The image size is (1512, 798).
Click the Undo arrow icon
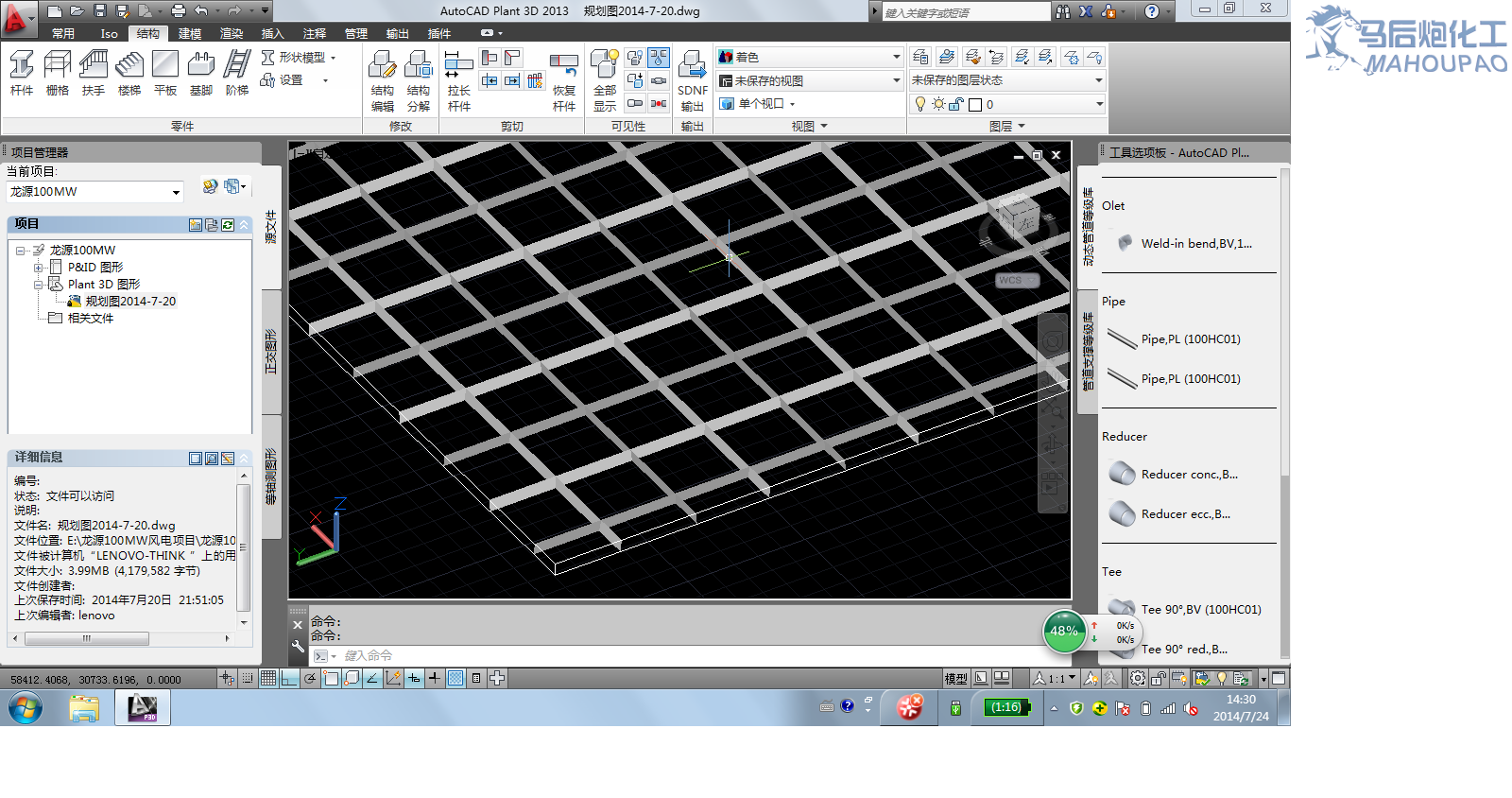click(x=201, y=11)
